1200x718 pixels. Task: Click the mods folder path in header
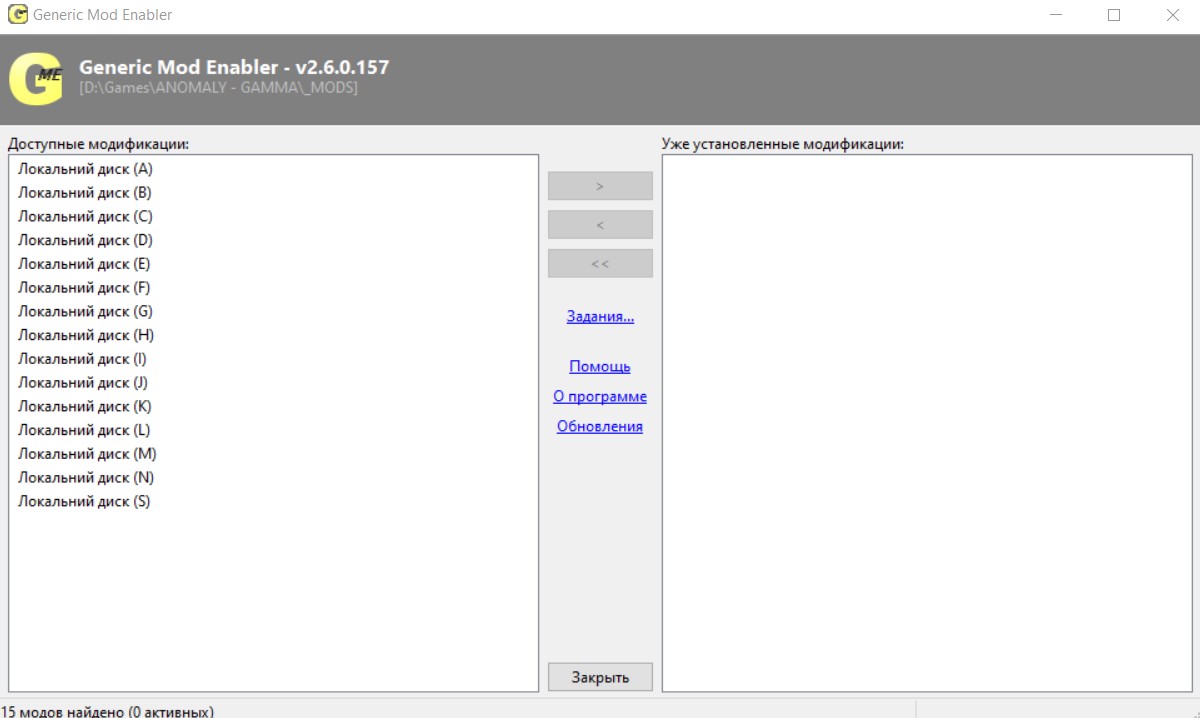coord(218,88)
